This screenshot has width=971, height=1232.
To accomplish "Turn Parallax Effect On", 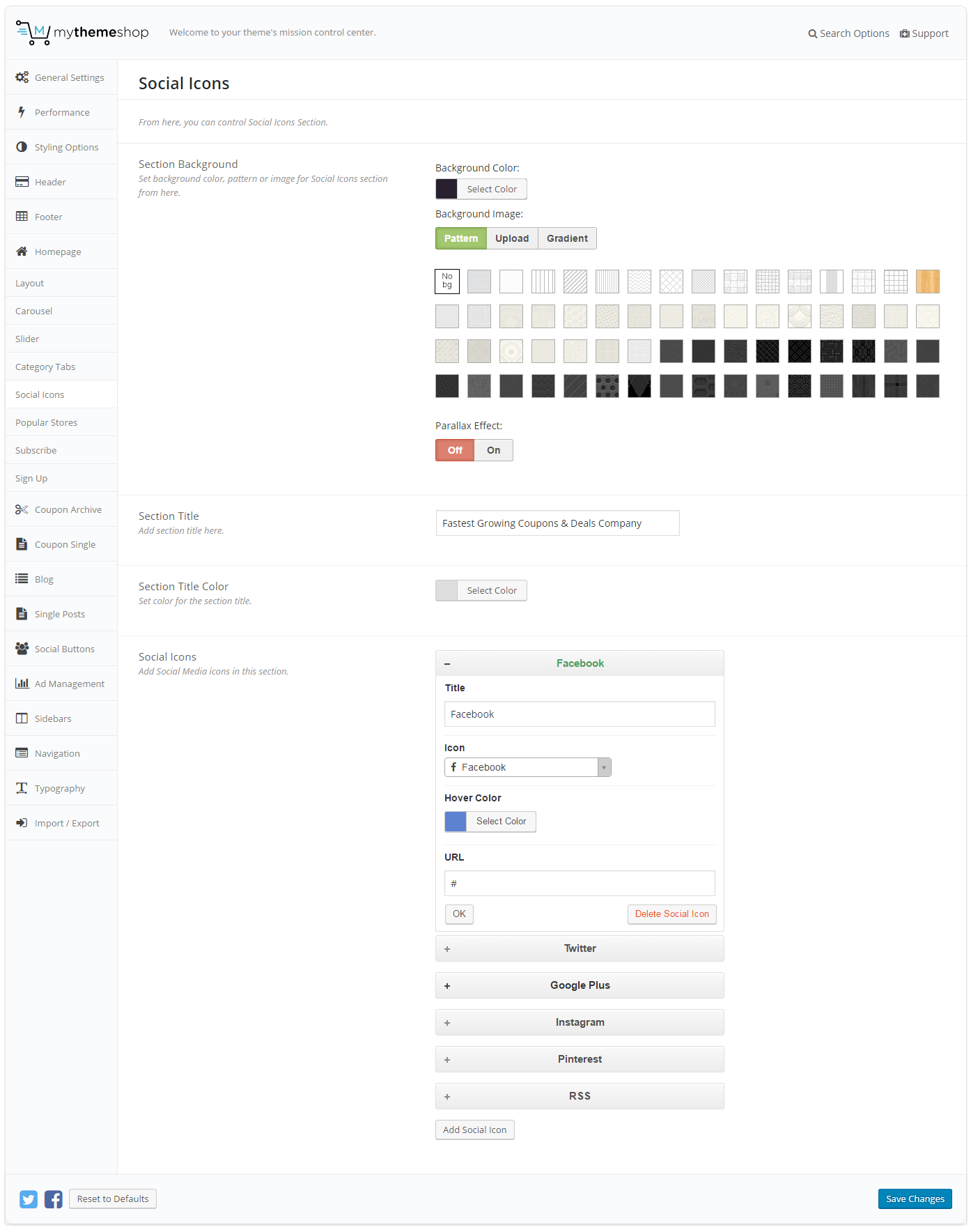I will click(x=493, y=450).
